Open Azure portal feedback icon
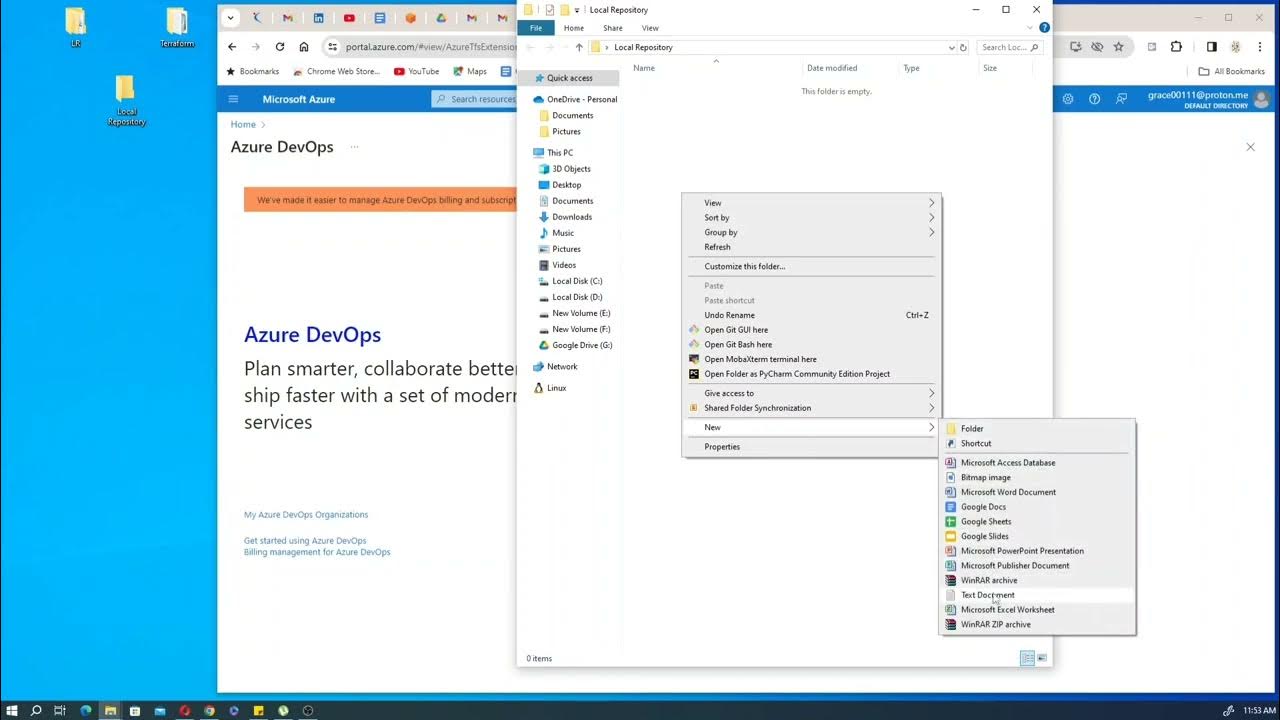The width and height of the screenshot is (1280, 720). [1122, 99]
